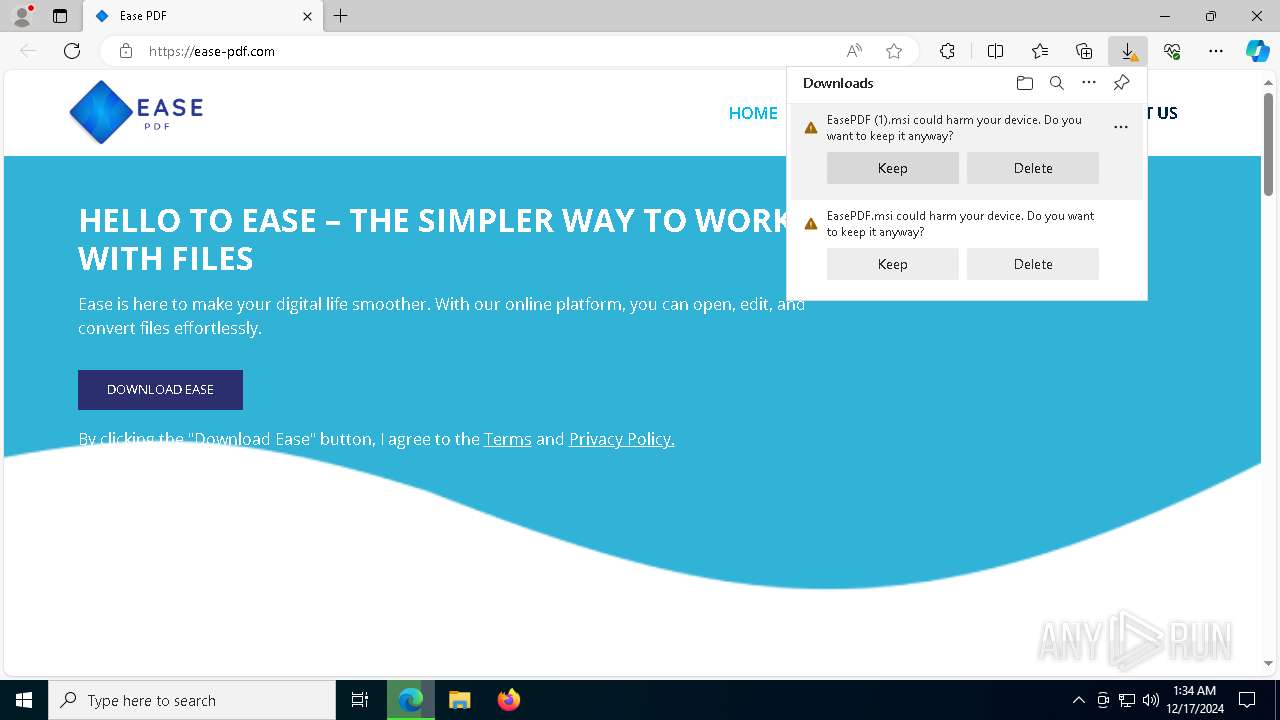
Task: Click the Edge profile icon
Action: pyautogui.click(x=22, y=16)
